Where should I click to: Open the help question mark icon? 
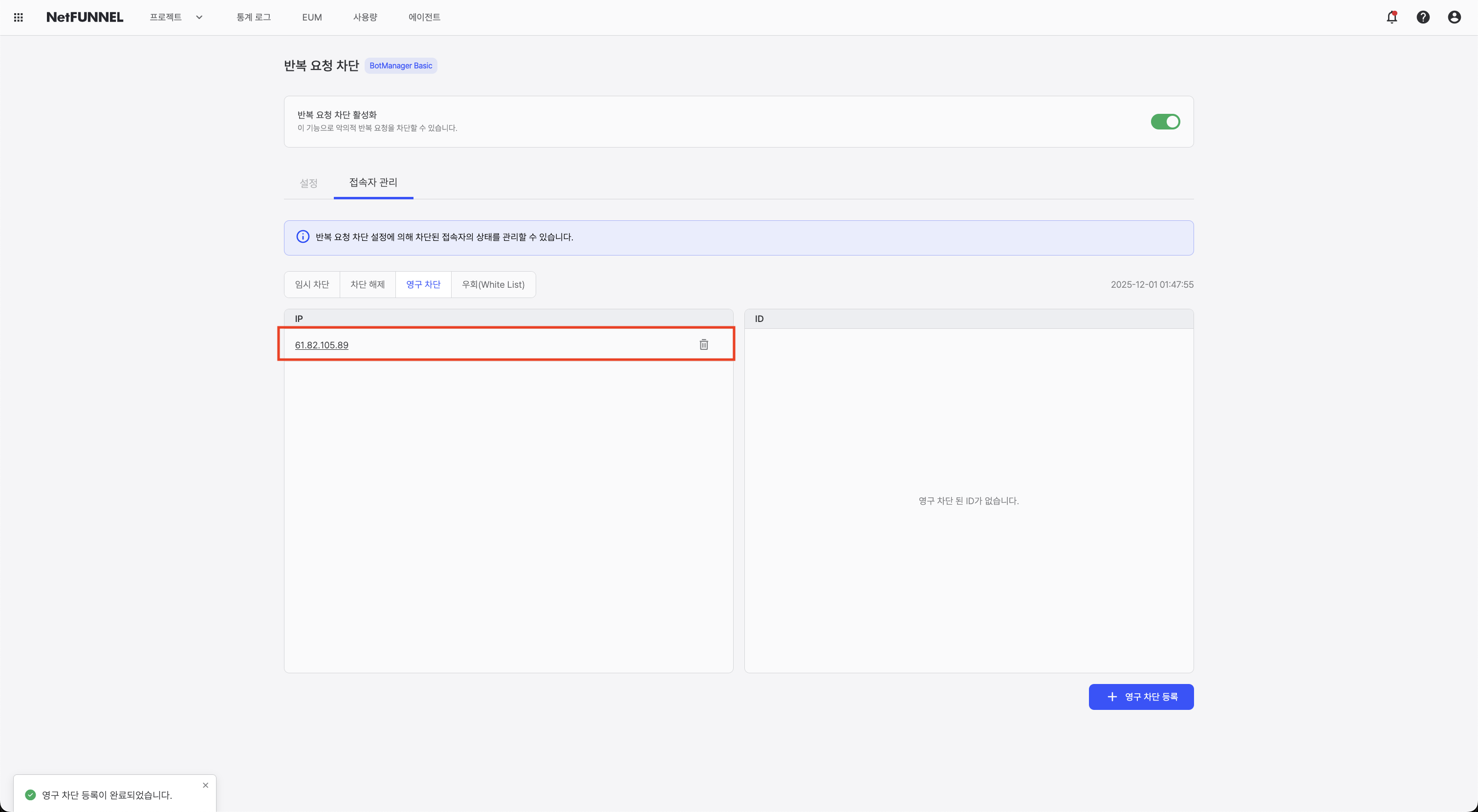[x=1423, y=17]
